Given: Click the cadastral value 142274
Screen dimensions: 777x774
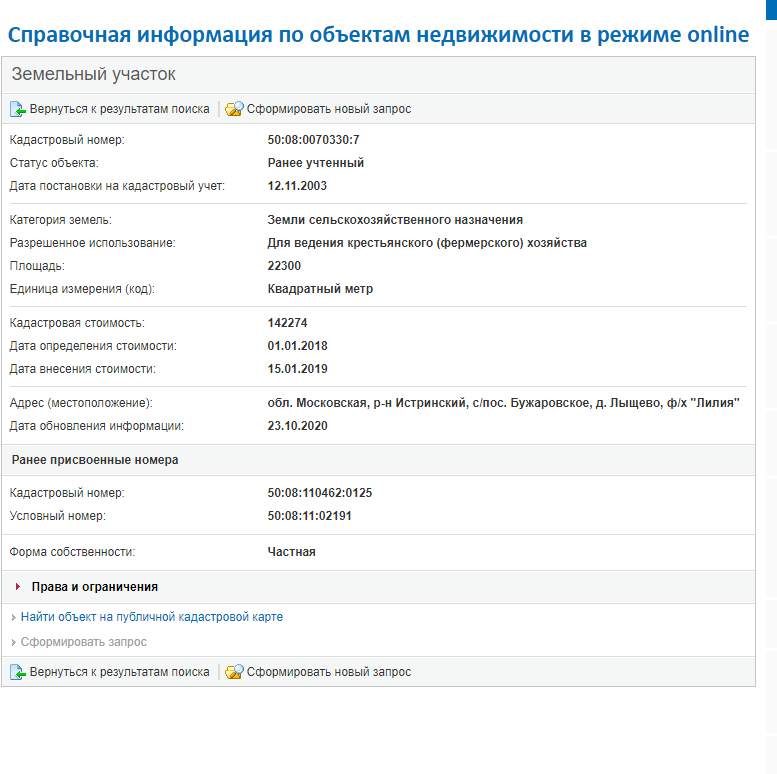Looking at the screenshot, I should pyautogui.click(x=287, y=323).
